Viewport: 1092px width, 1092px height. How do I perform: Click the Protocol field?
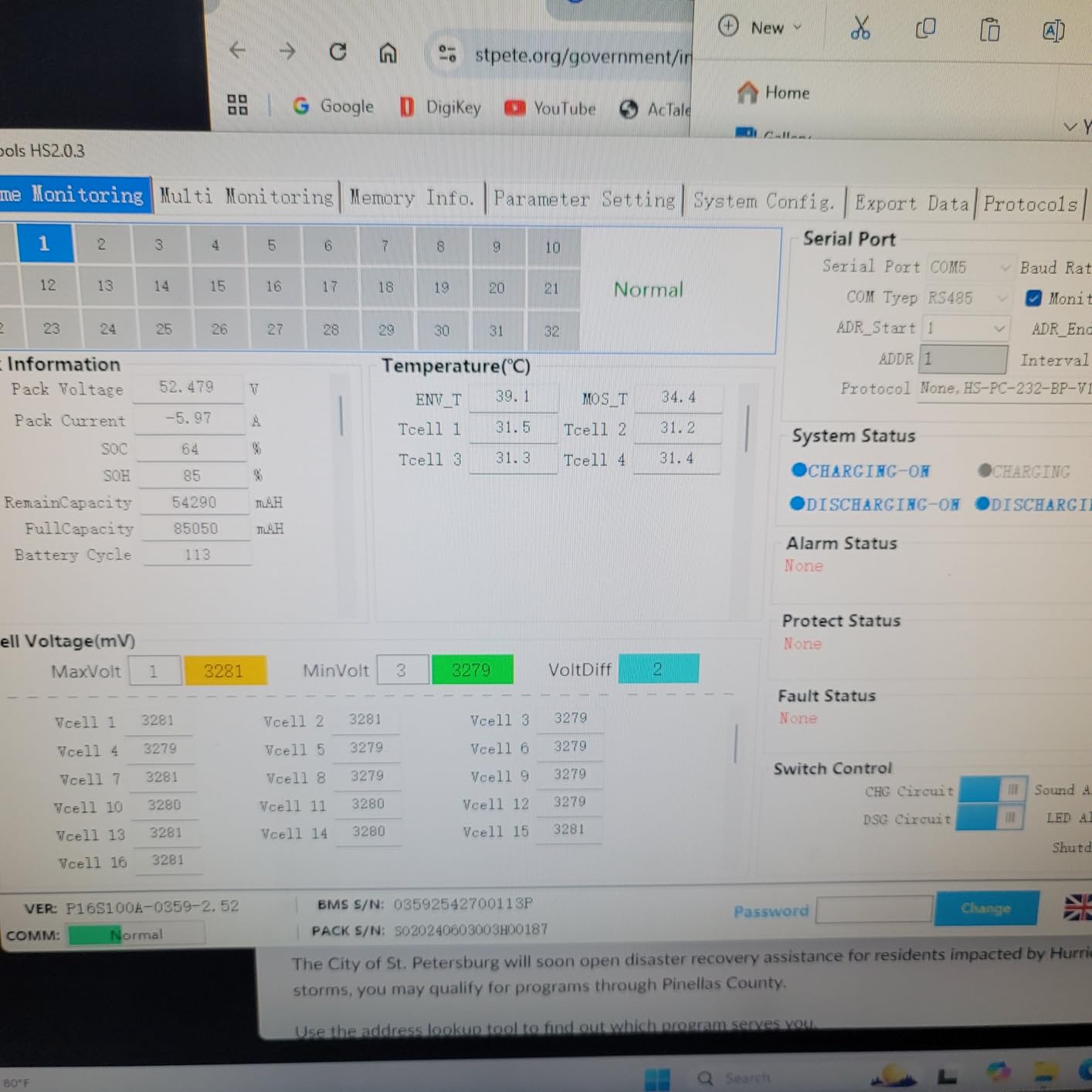point(1005,388)
